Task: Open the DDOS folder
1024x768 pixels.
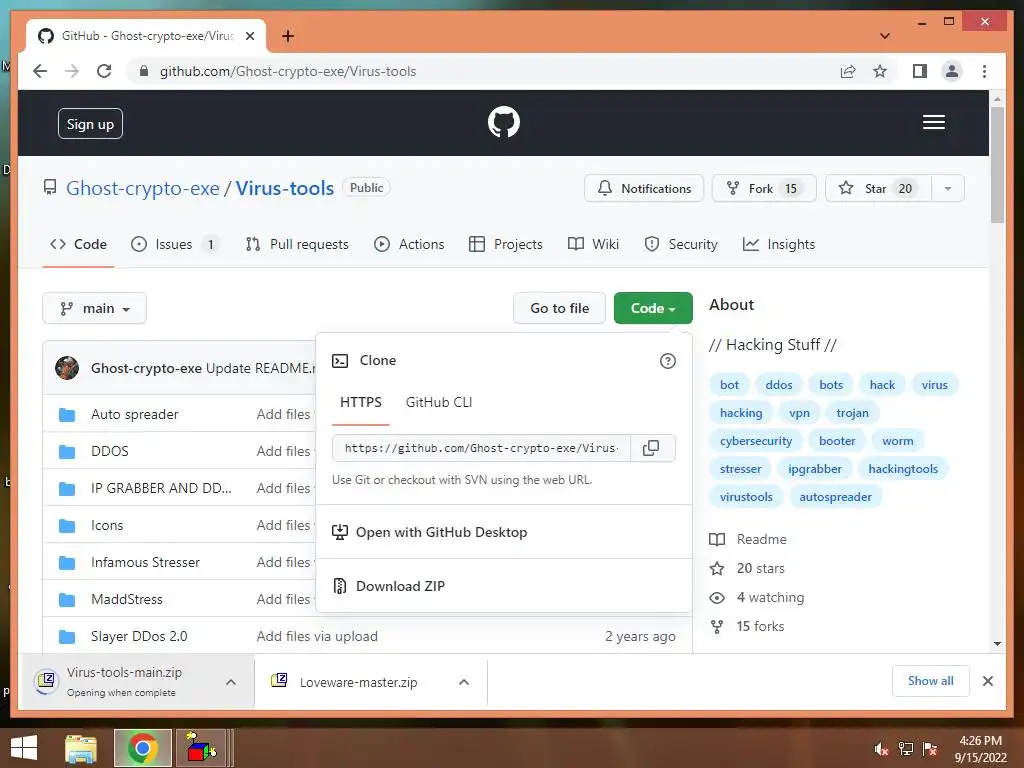Action: (110, 451)
